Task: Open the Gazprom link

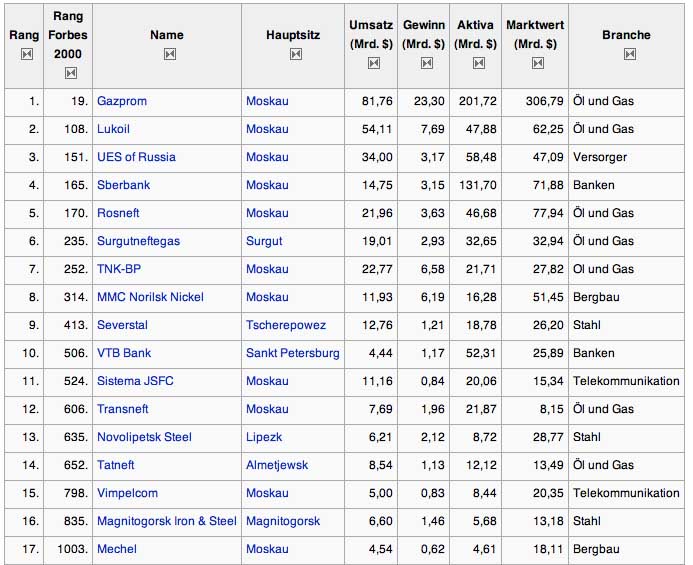Action: click(122, 101)
